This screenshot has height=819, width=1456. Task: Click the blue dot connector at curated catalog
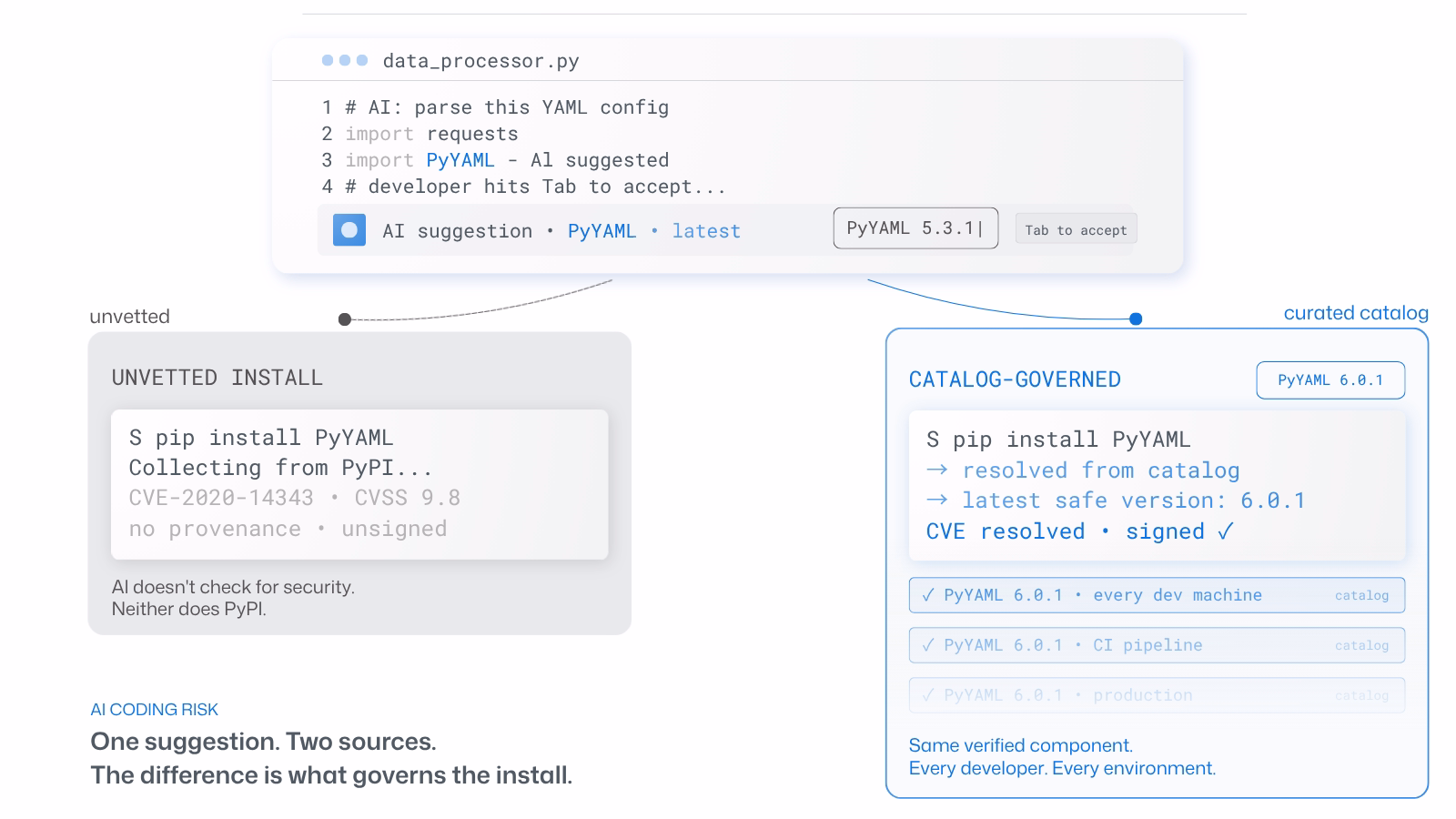pos(1136,318)
